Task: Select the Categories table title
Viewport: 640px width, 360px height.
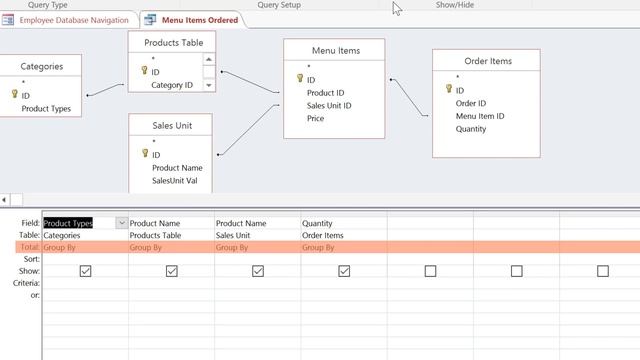Action: pyautogui.click(x=42, y=66)
